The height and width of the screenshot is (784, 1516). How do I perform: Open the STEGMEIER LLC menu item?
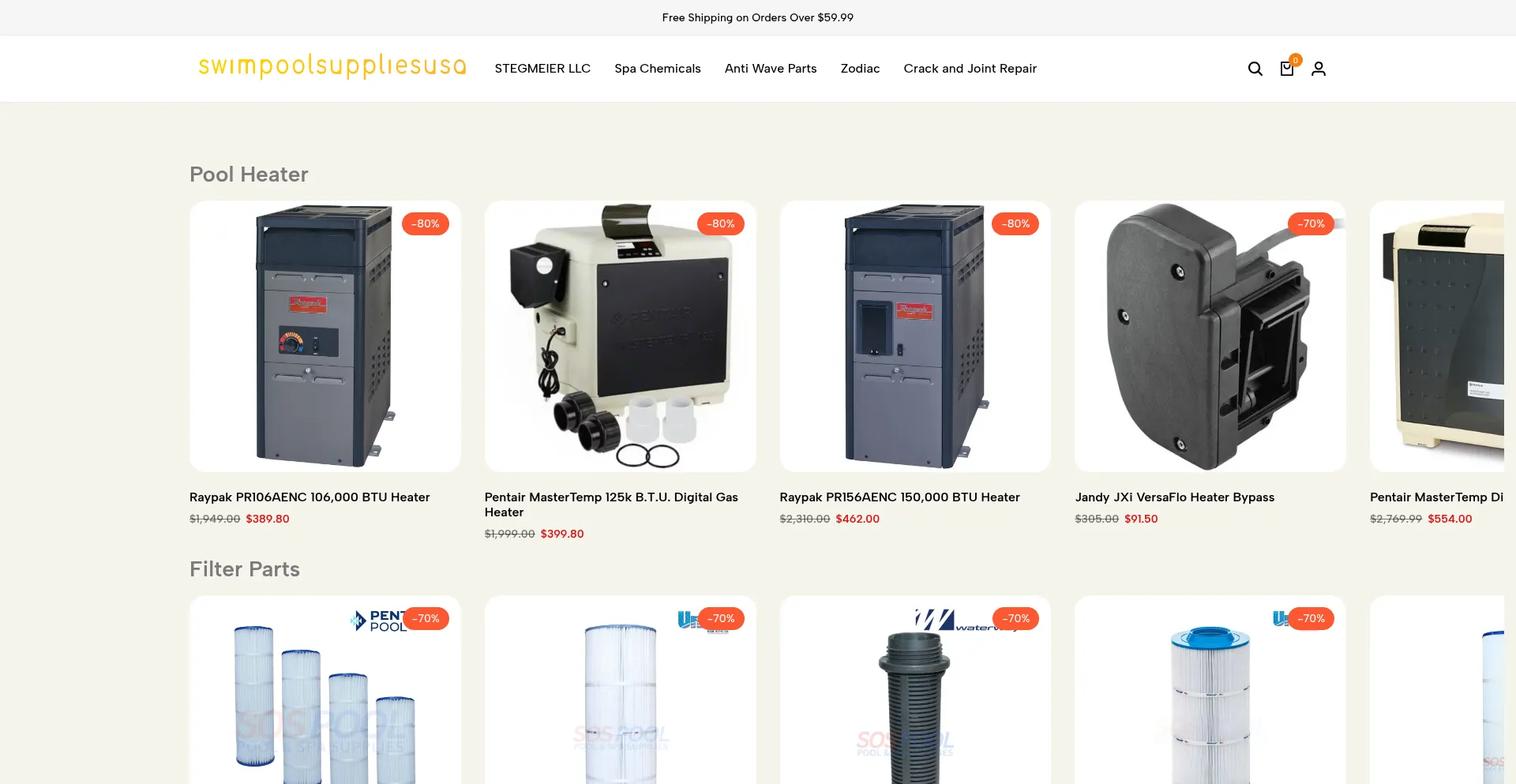542,69
